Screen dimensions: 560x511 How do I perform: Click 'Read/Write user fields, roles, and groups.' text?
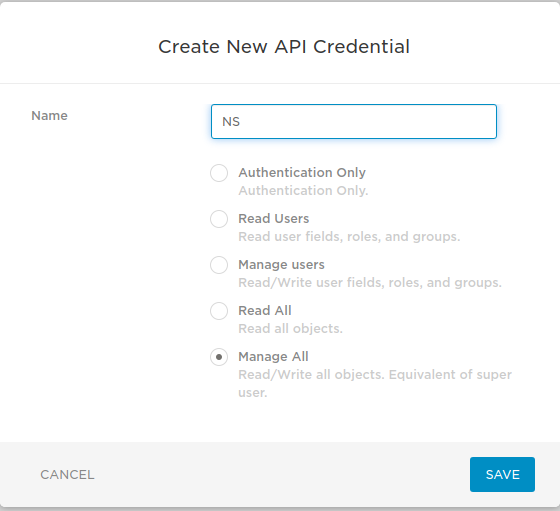pyautogui.click(x=370, y=283)
